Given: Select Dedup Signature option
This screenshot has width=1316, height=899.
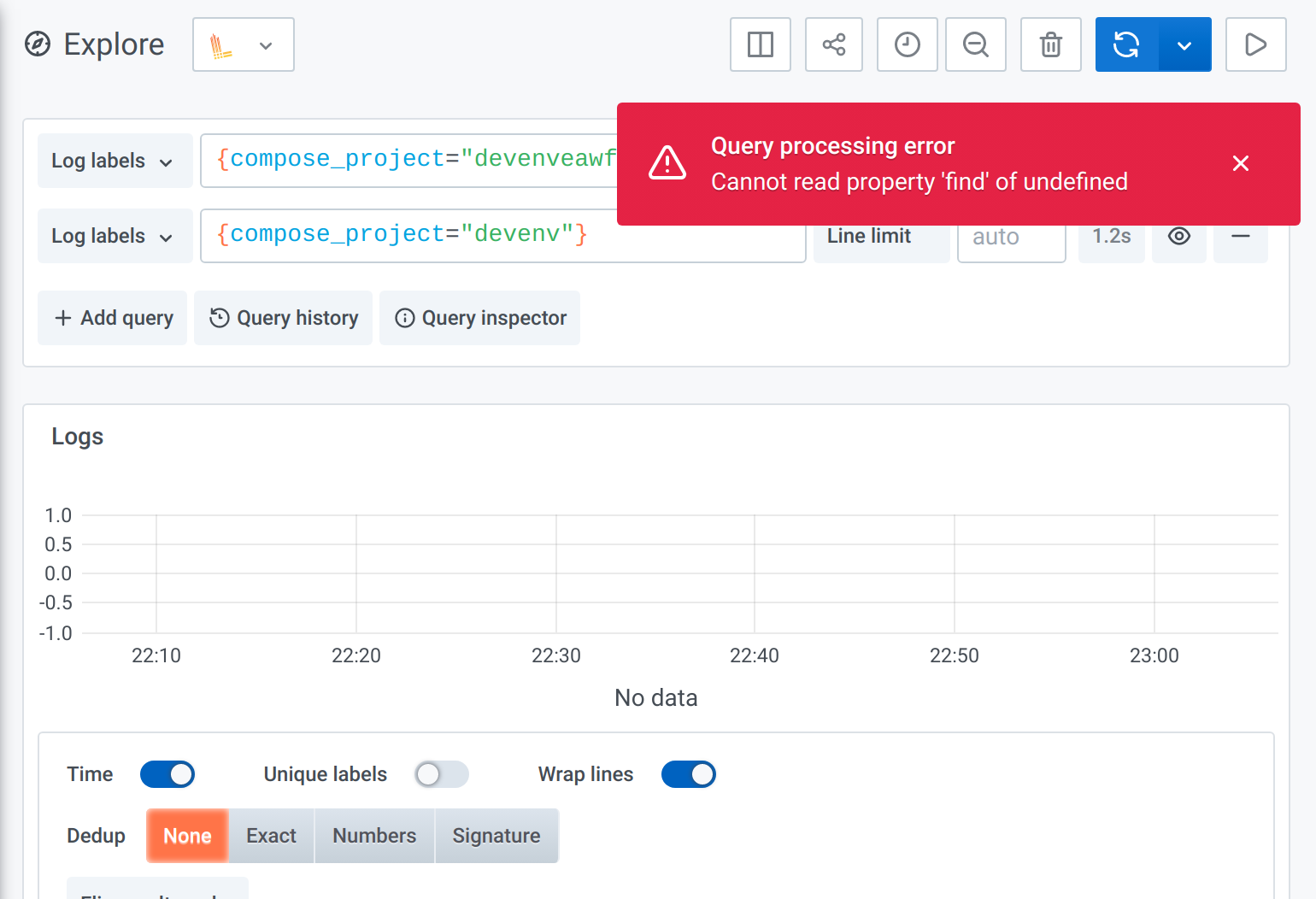Looking at the screenshot, I should click(496, 836).
